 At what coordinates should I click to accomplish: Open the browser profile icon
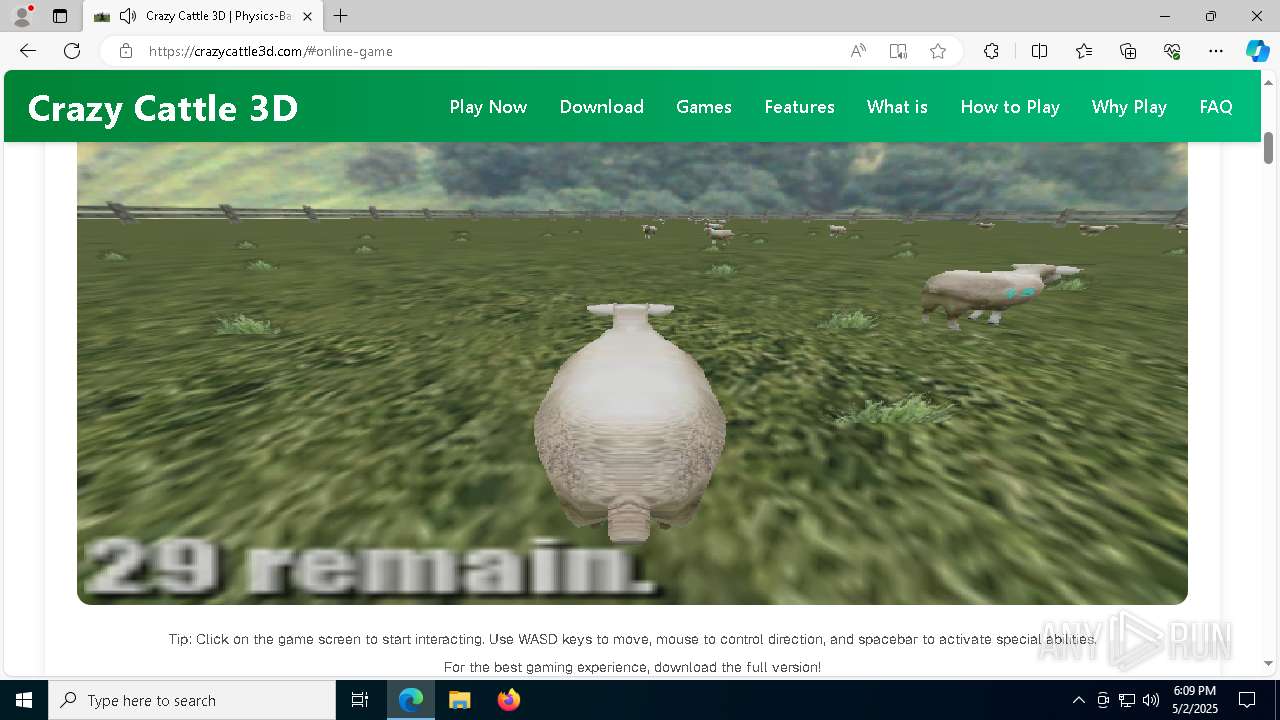click(x=22, y=16)
